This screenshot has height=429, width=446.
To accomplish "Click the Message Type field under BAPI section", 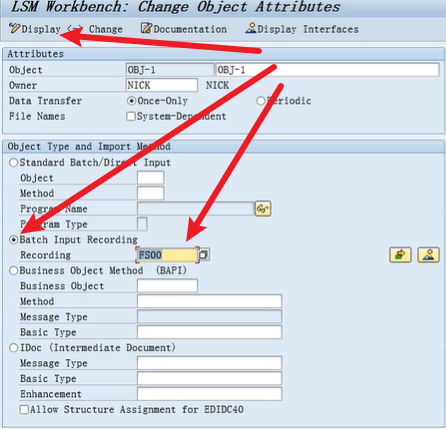I will [209, 317].
